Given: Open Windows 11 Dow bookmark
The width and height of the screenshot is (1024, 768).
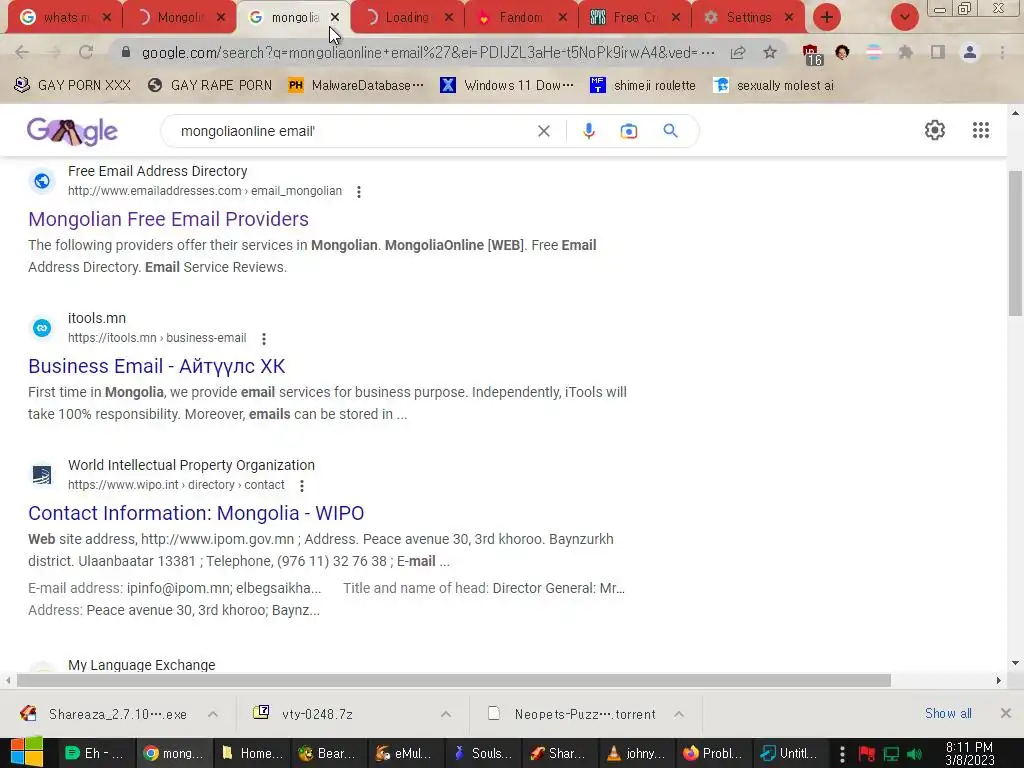Looking at the screenshot, I should tap(507, 86).
